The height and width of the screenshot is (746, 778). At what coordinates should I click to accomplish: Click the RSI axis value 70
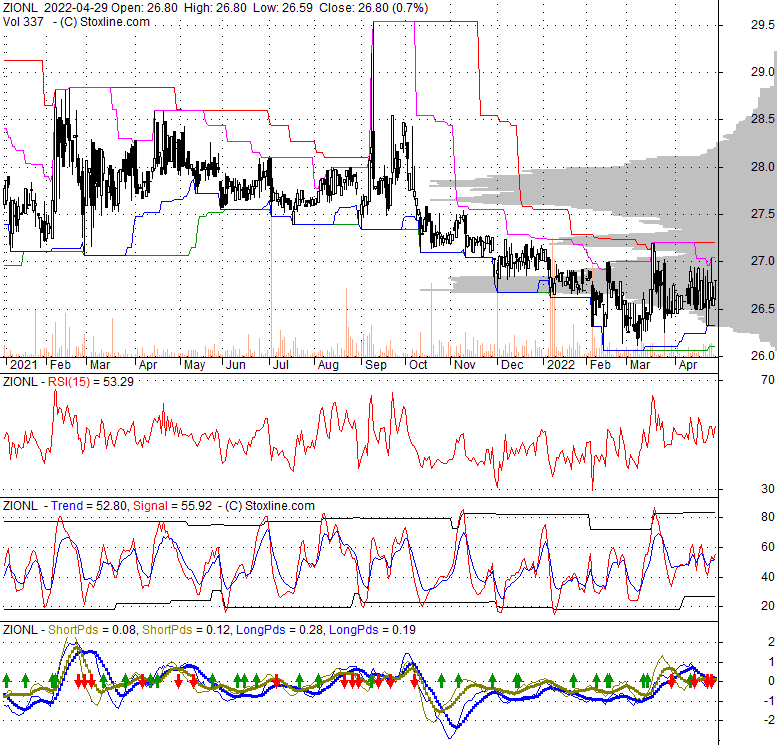768,380
